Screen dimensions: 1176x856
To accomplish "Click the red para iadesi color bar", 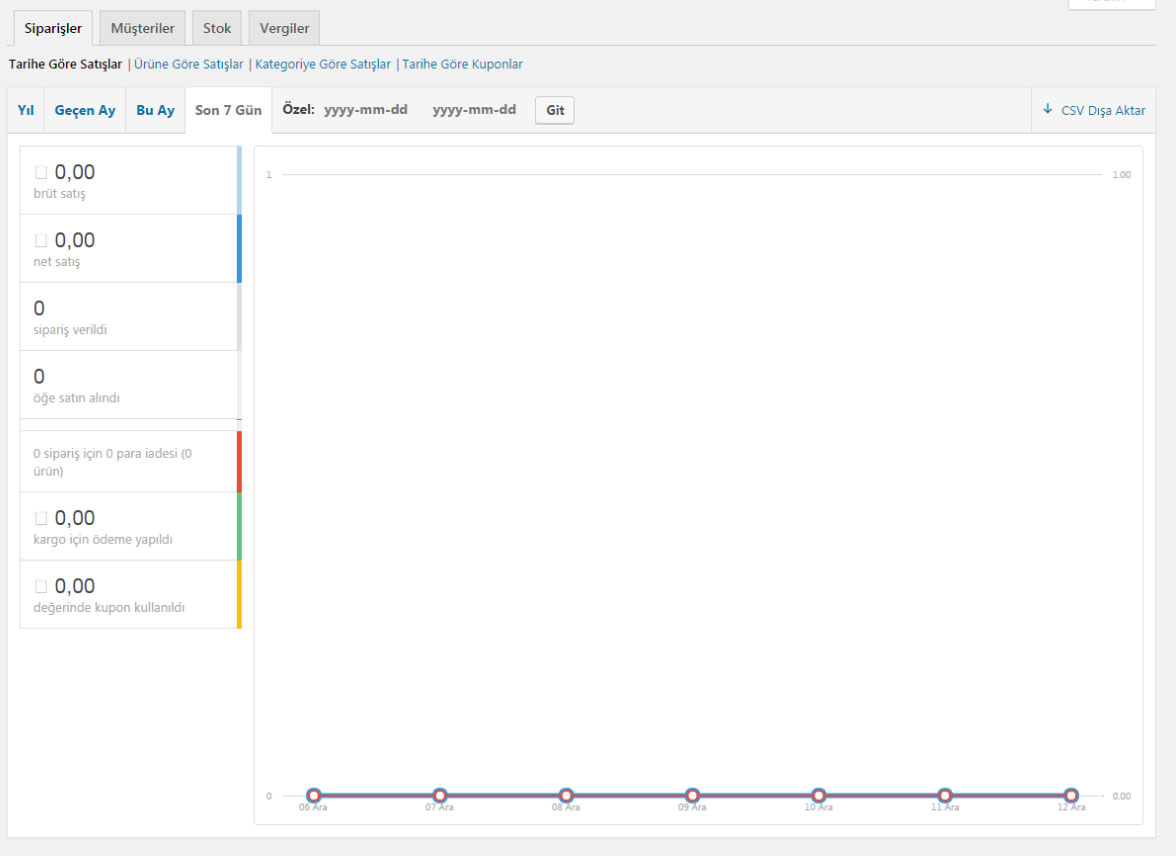I will coord(239,461).
